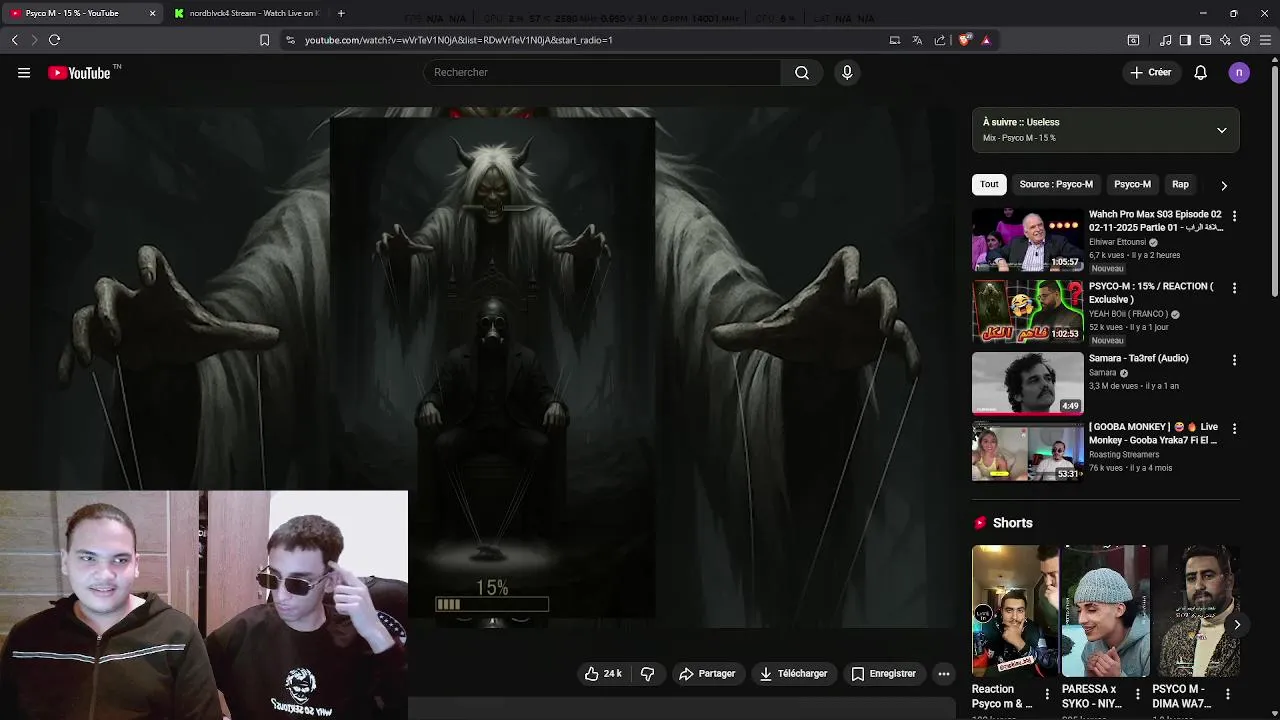Start voice search with the microphone
1280x720 pixels.
click(847, 72)
